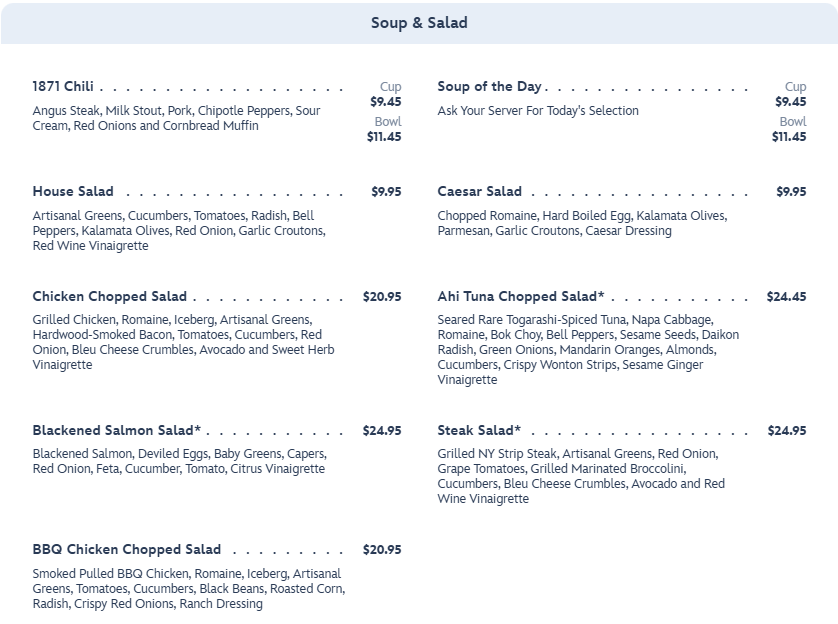Image resolution: width=838 pixels, height=624 pixels.
Task: Open the 1871 Chili menu item
Action: pos(63,87)
